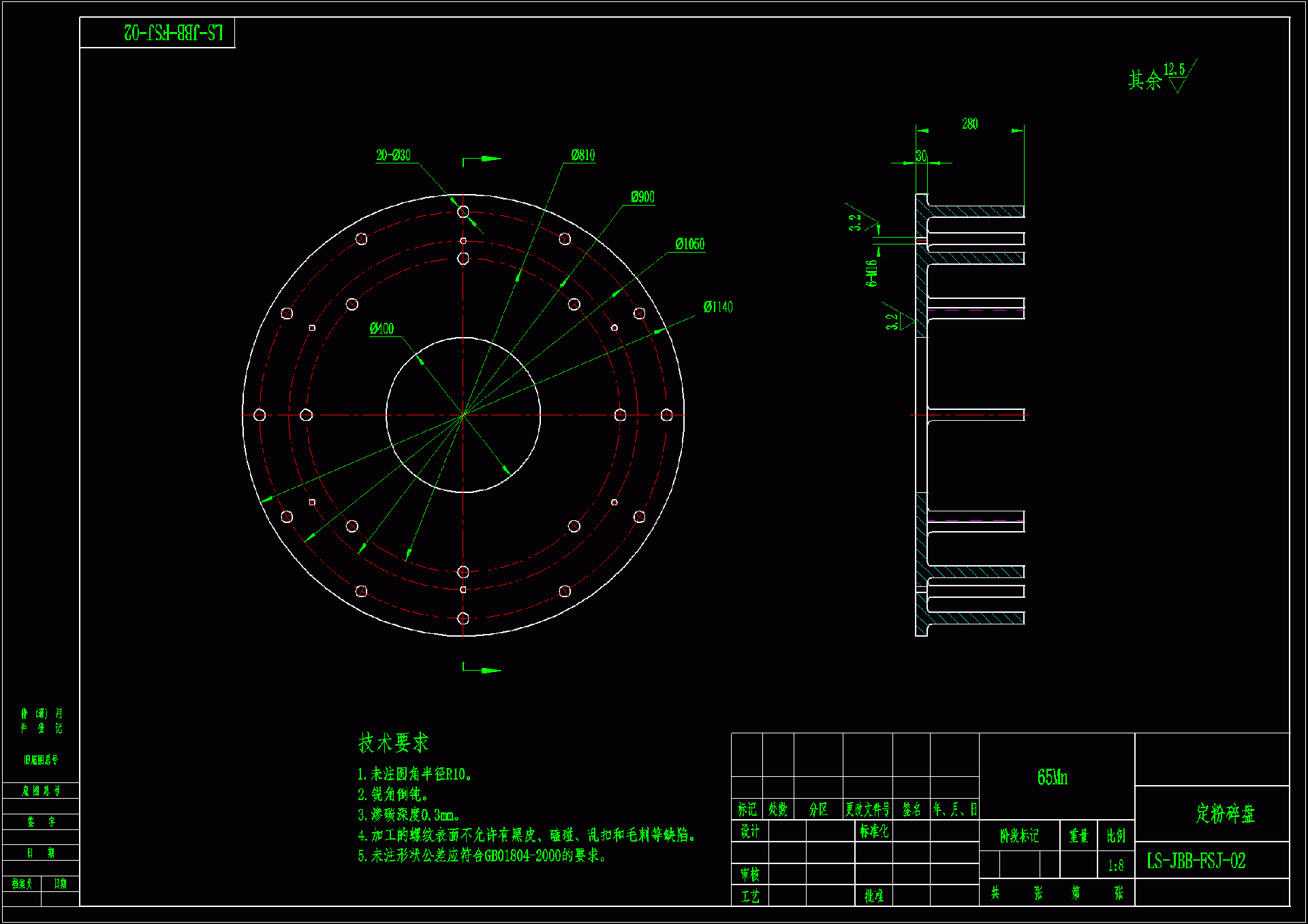Click the top hole on flange circle
This screenshot has height=924, width=1308.
pyautogui.click(x=463, y=212)
